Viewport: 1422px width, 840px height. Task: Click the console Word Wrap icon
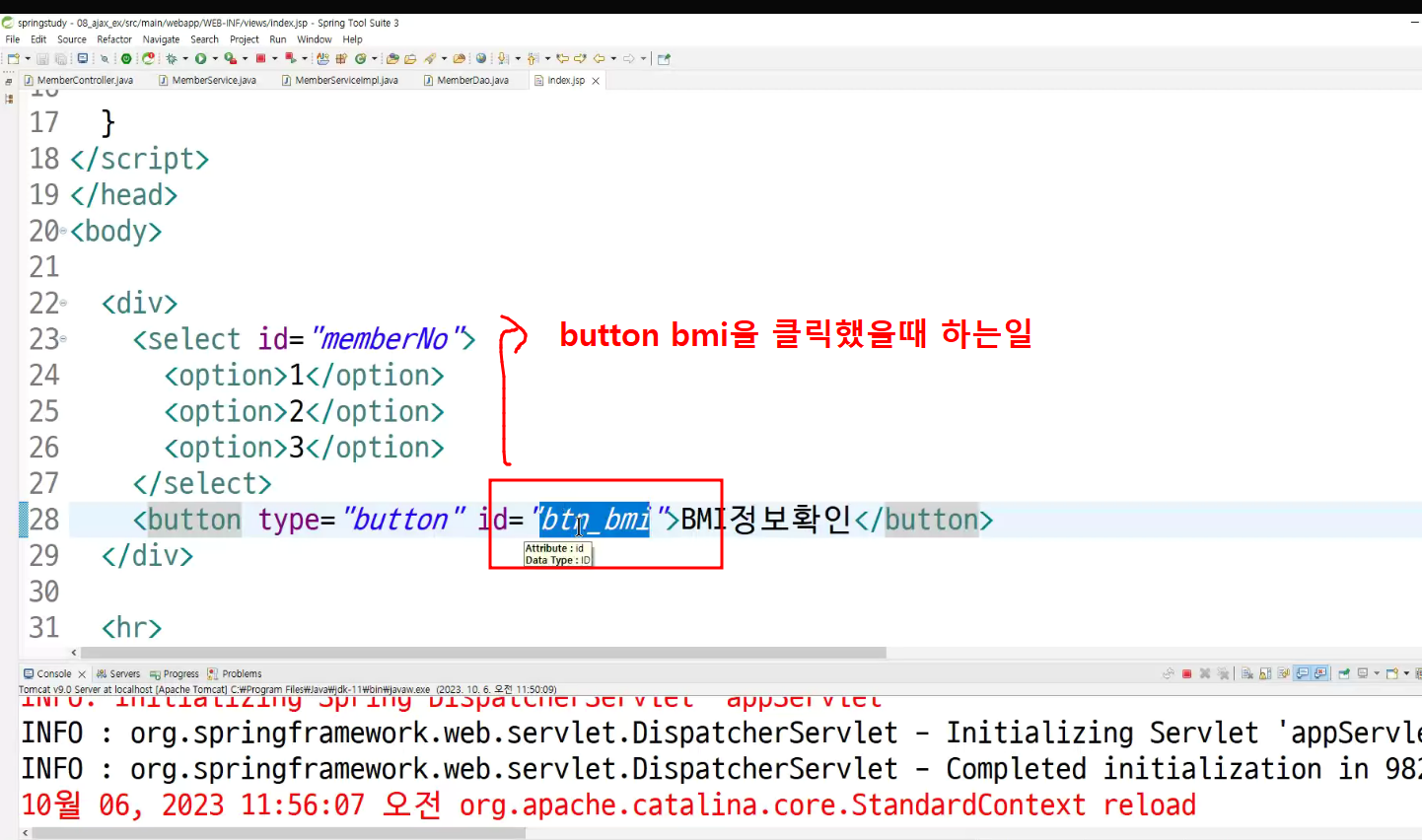pos(1283,673)
